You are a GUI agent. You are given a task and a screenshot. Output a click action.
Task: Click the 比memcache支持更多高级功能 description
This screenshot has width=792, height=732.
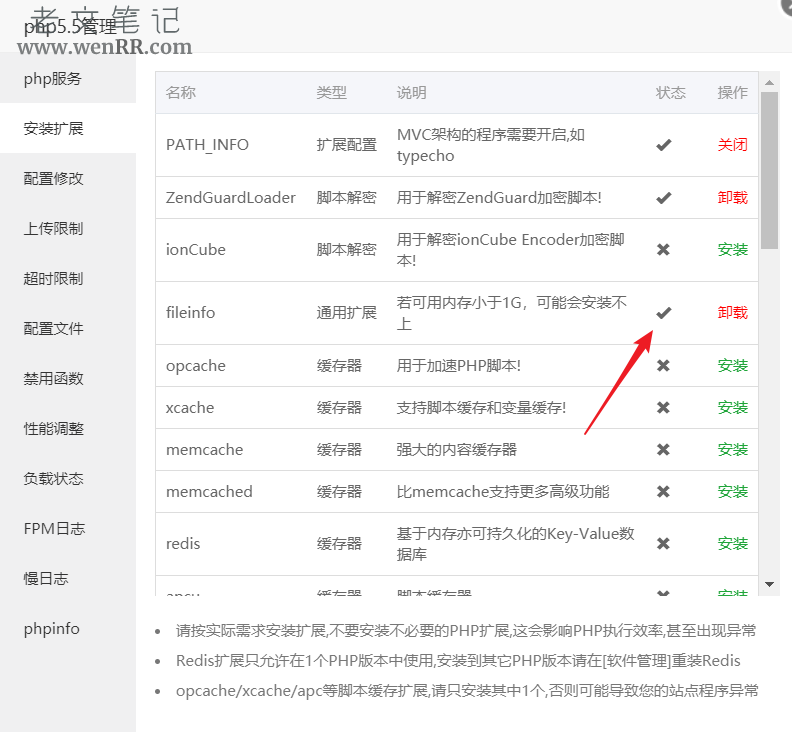pos(503,491)
